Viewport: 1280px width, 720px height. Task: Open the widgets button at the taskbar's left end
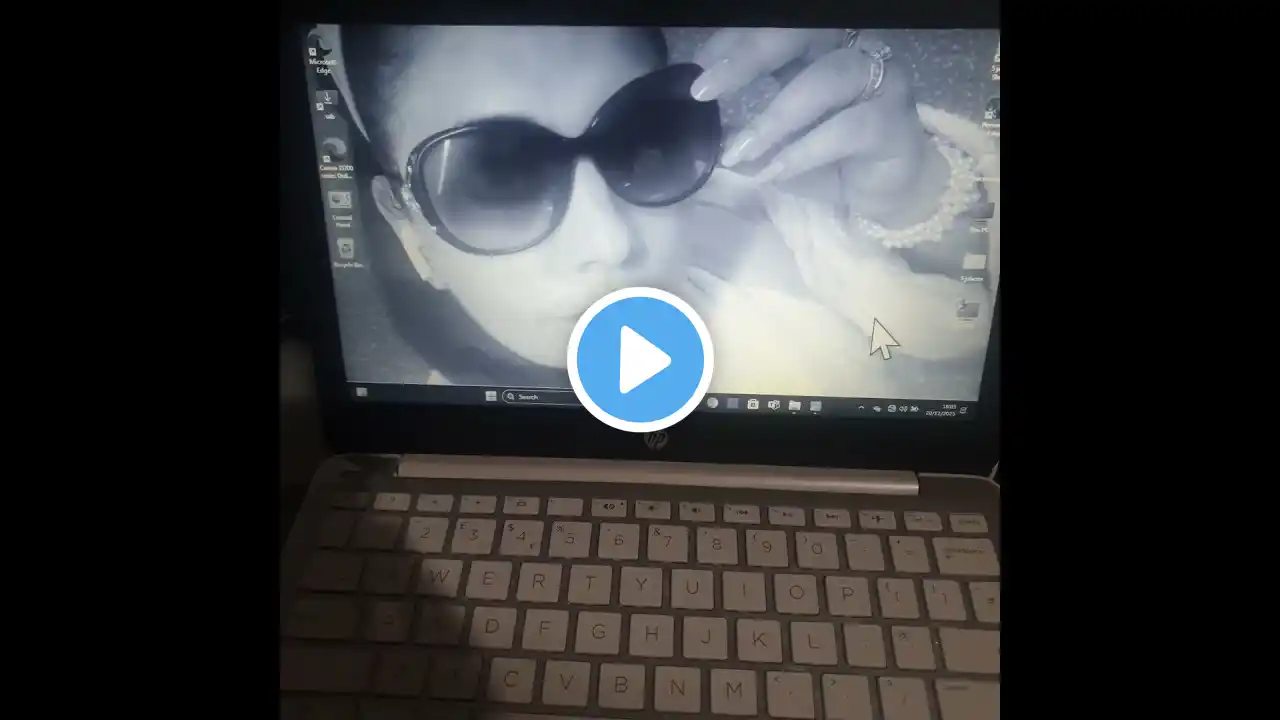pyautogui.click(x=362, y=392)
